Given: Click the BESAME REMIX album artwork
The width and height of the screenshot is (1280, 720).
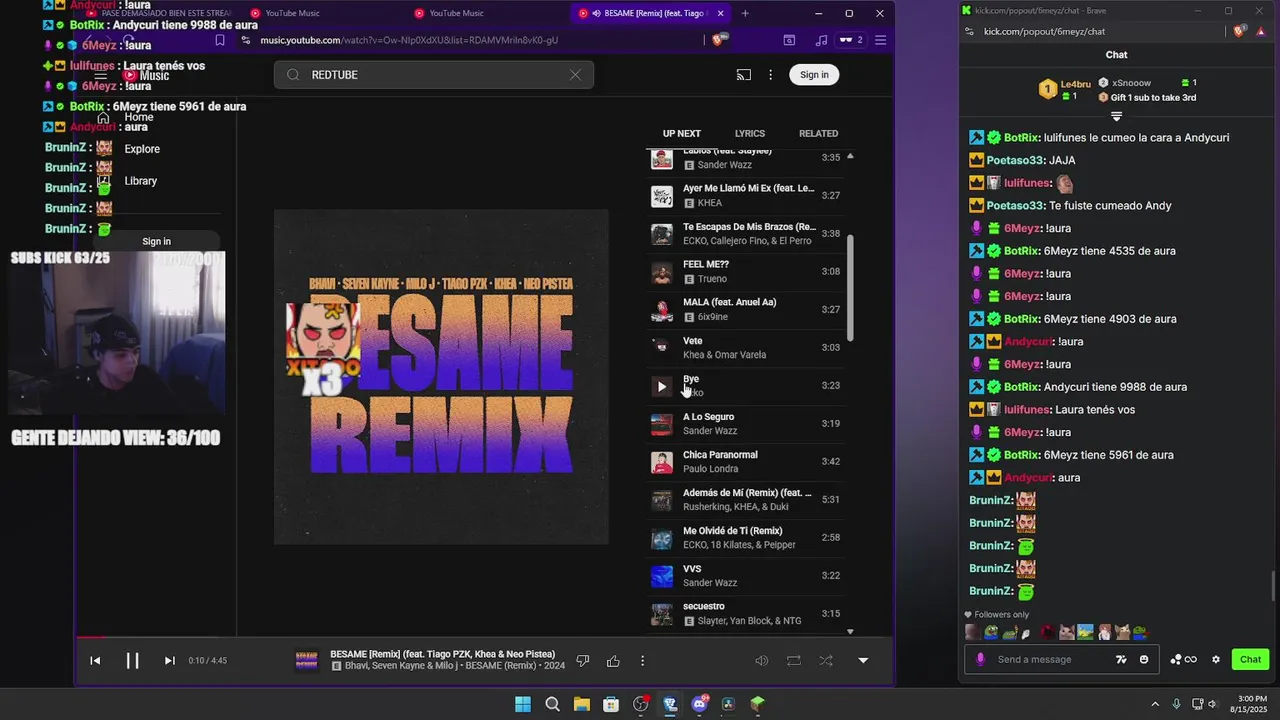Looking at the screenshot, I should 441,377.
